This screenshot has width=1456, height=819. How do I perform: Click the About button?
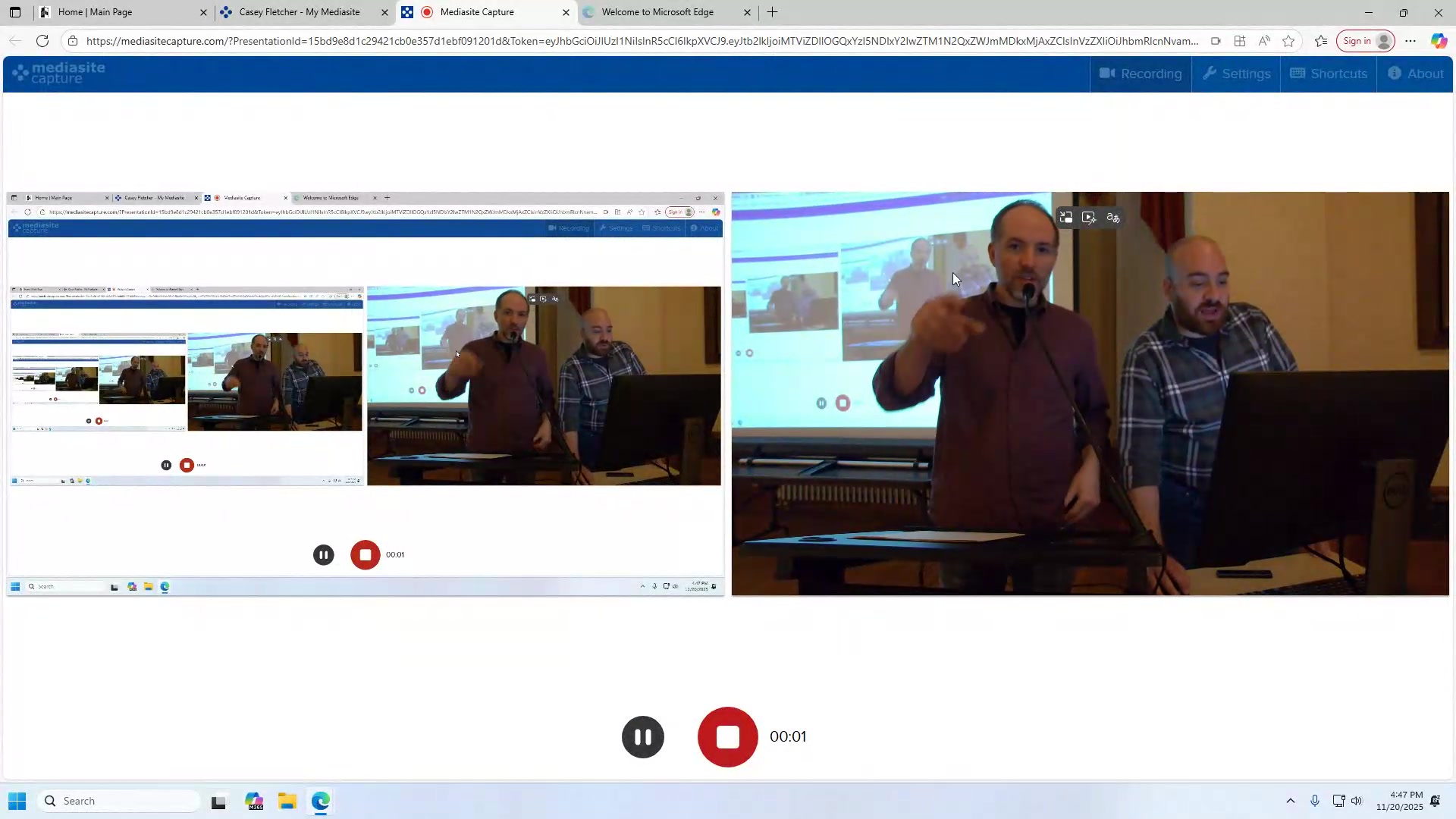point(1415,74)
